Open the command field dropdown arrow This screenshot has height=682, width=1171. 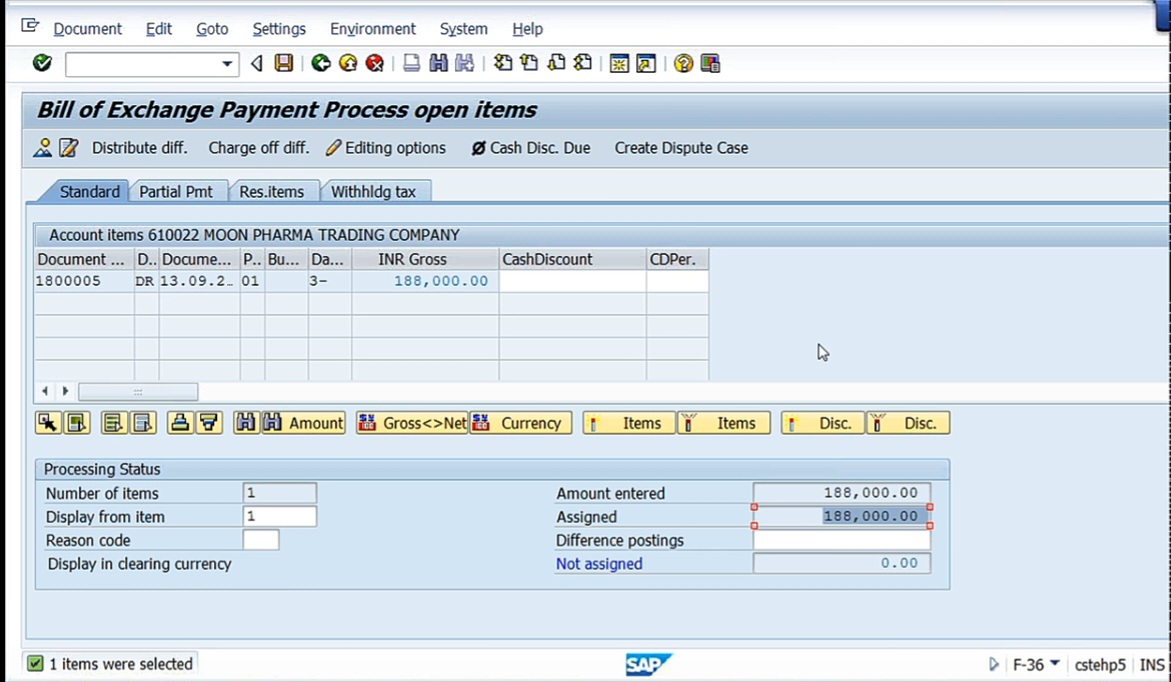227,64
